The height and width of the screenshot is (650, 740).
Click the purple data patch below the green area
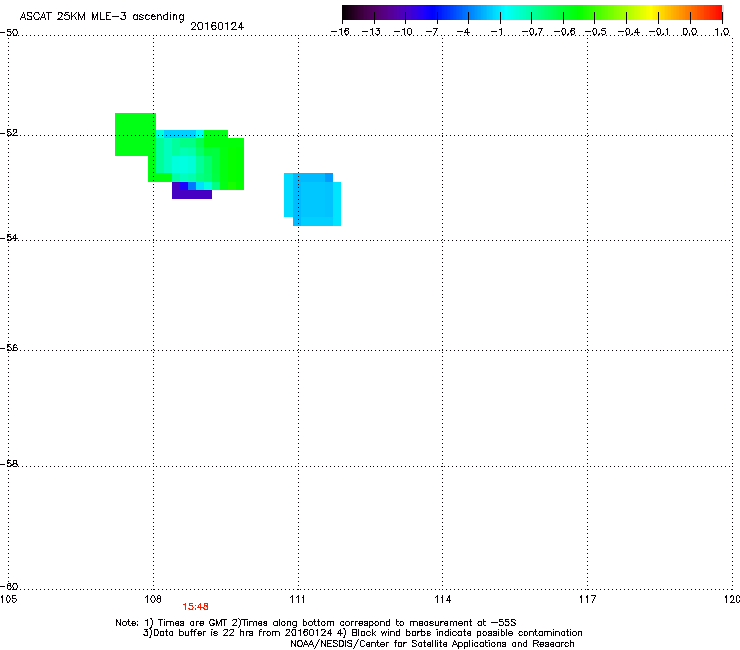tap(192, 194)
